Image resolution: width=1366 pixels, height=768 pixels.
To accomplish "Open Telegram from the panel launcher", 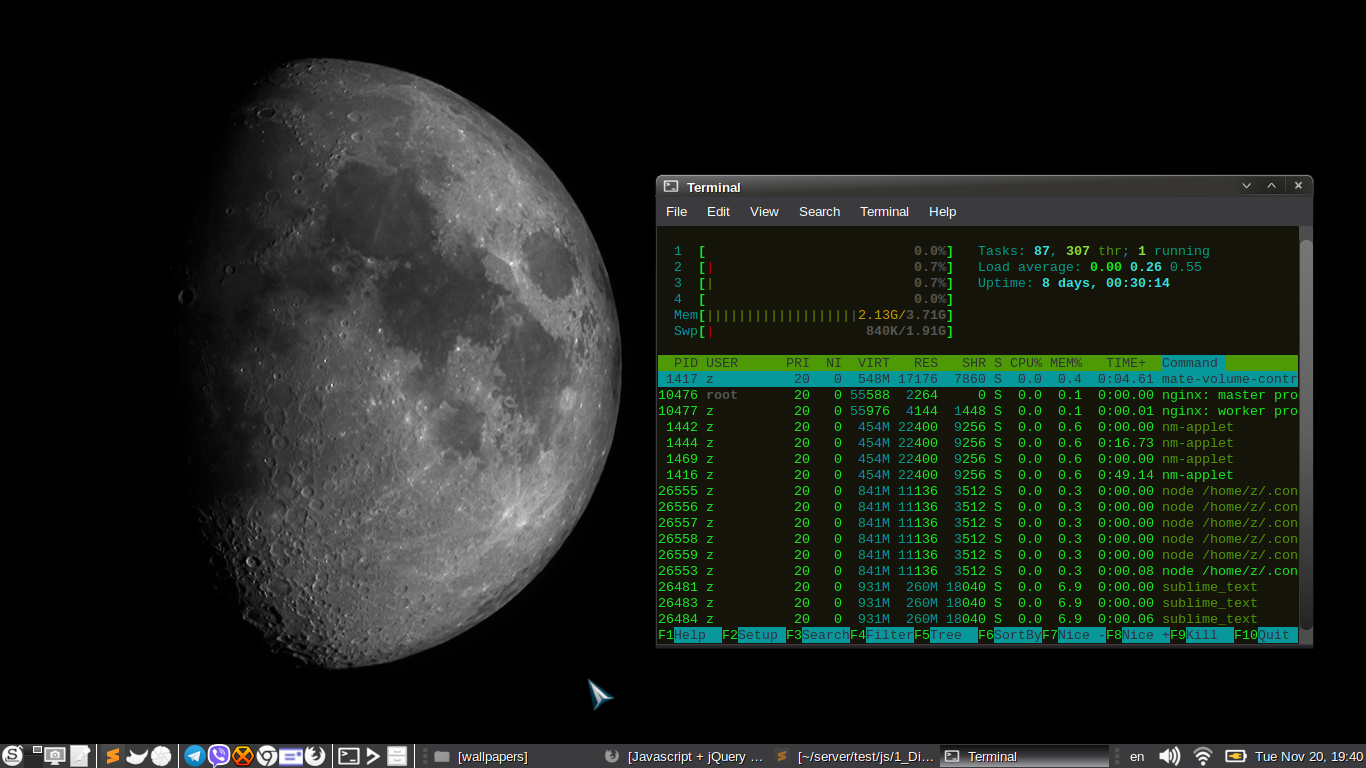I will point(195,756).
